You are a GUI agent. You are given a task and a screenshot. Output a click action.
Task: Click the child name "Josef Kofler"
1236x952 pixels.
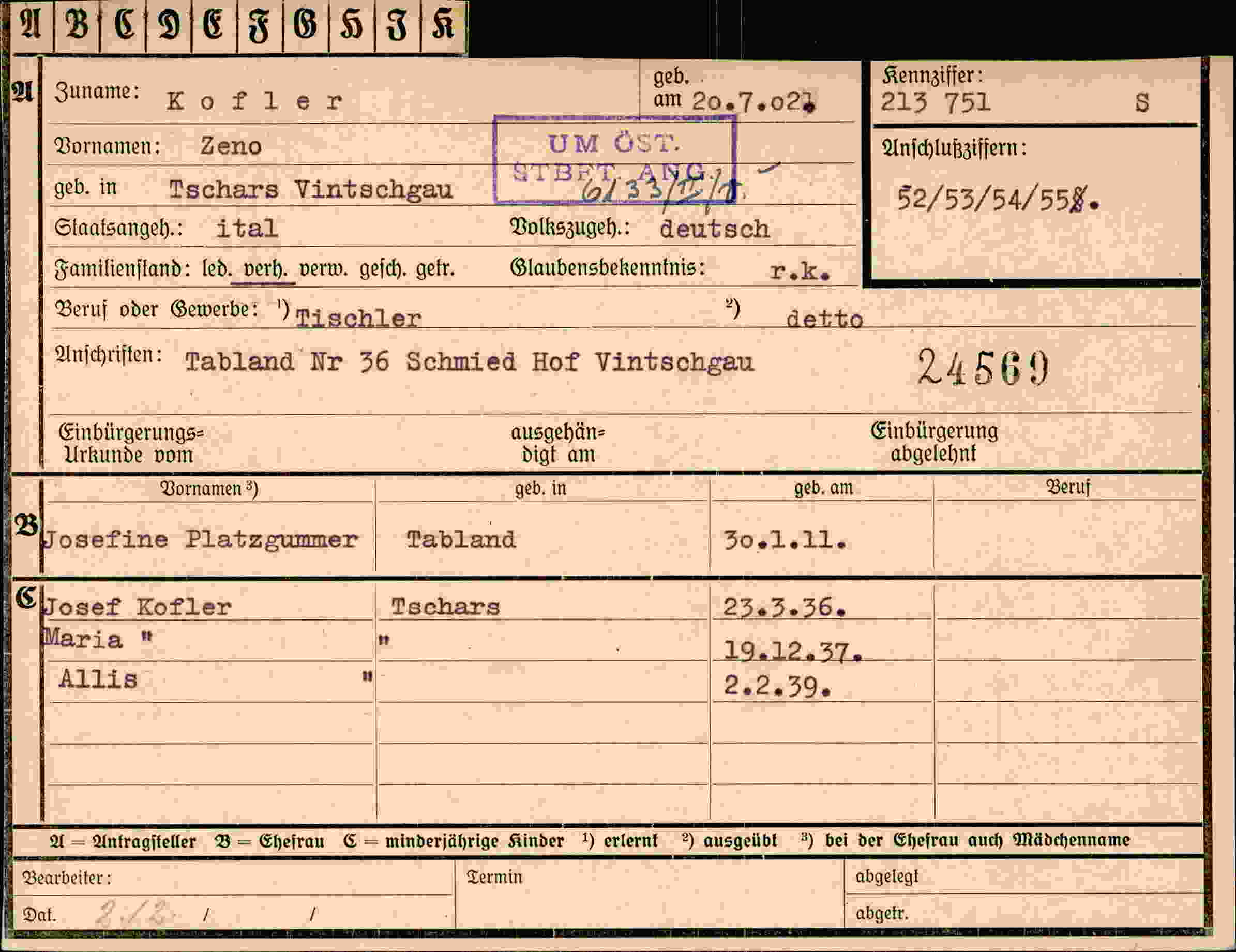pos(138,607)
